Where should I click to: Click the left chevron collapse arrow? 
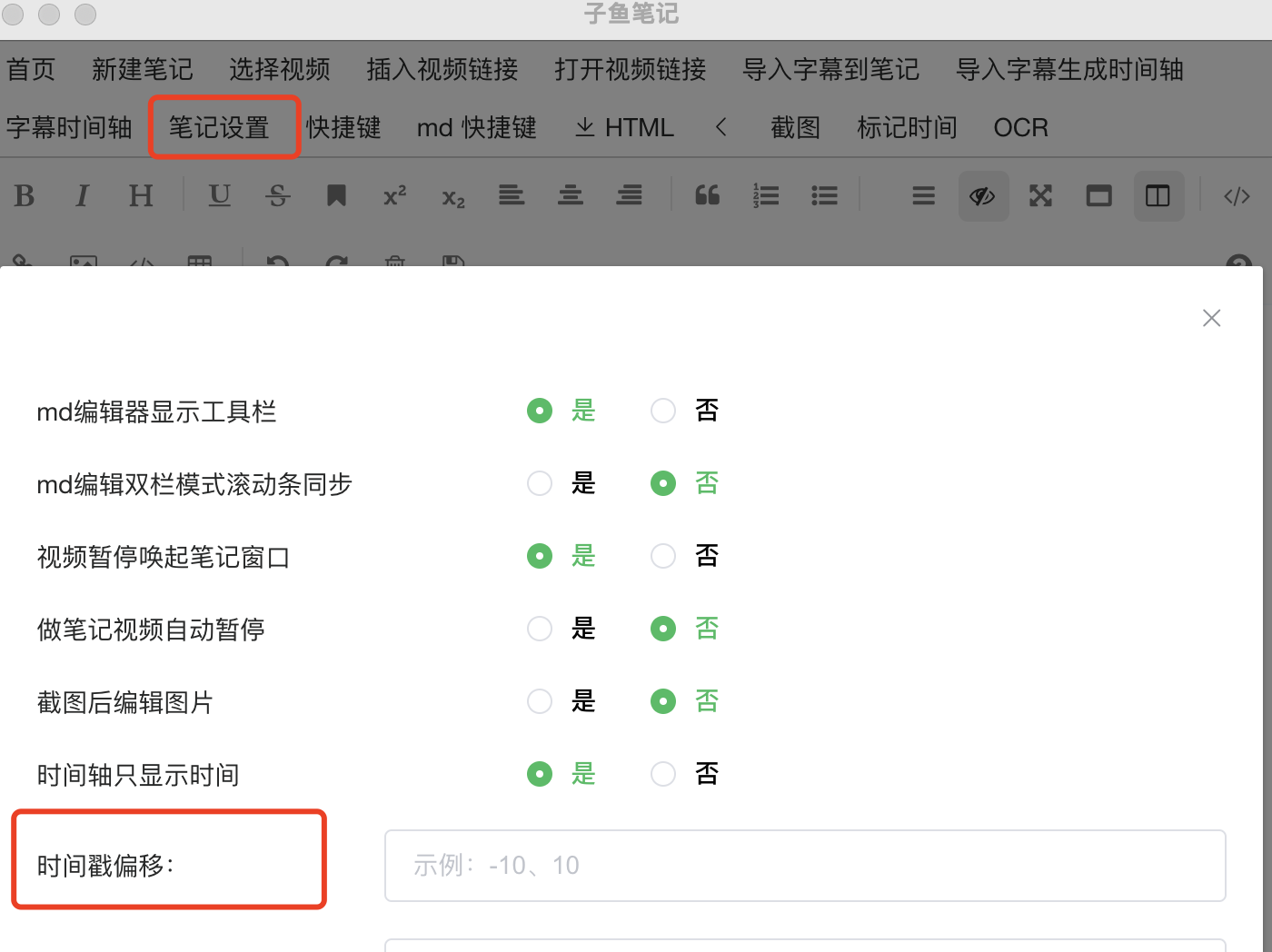click(721, 127)
